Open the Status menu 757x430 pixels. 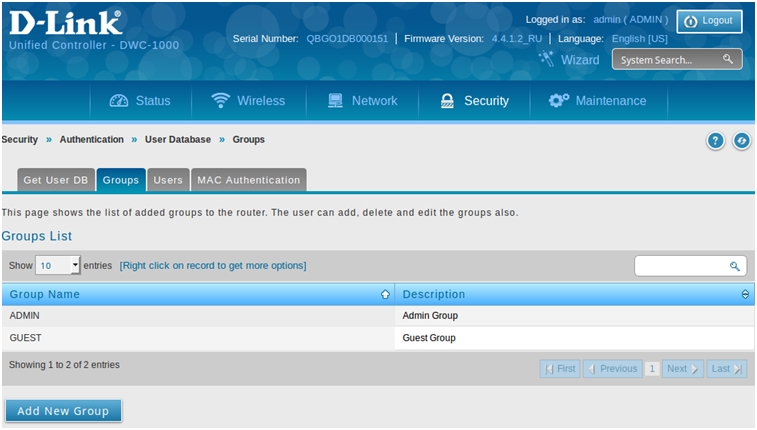point(140,101)
